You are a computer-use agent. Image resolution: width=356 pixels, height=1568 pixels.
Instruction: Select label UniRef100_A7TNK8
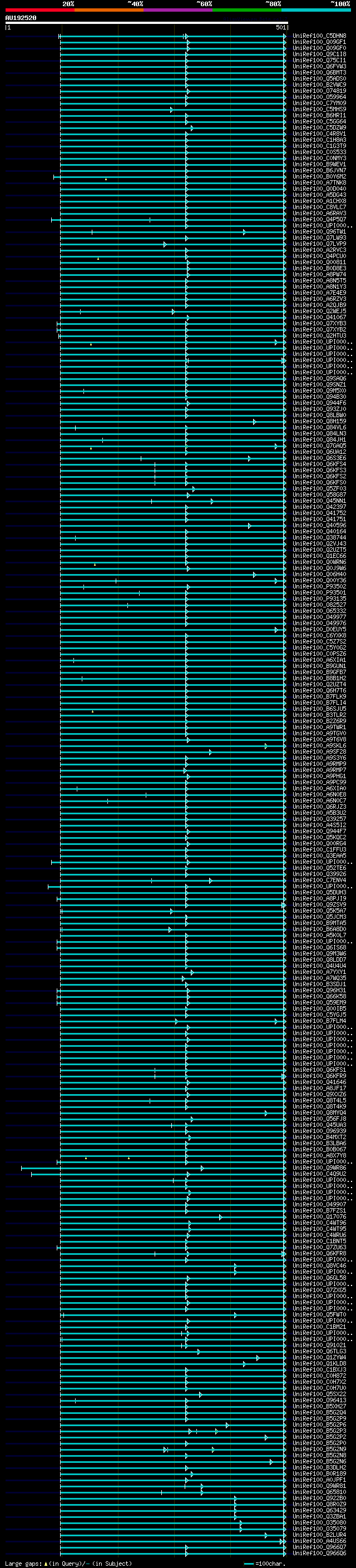pos(319,182)
